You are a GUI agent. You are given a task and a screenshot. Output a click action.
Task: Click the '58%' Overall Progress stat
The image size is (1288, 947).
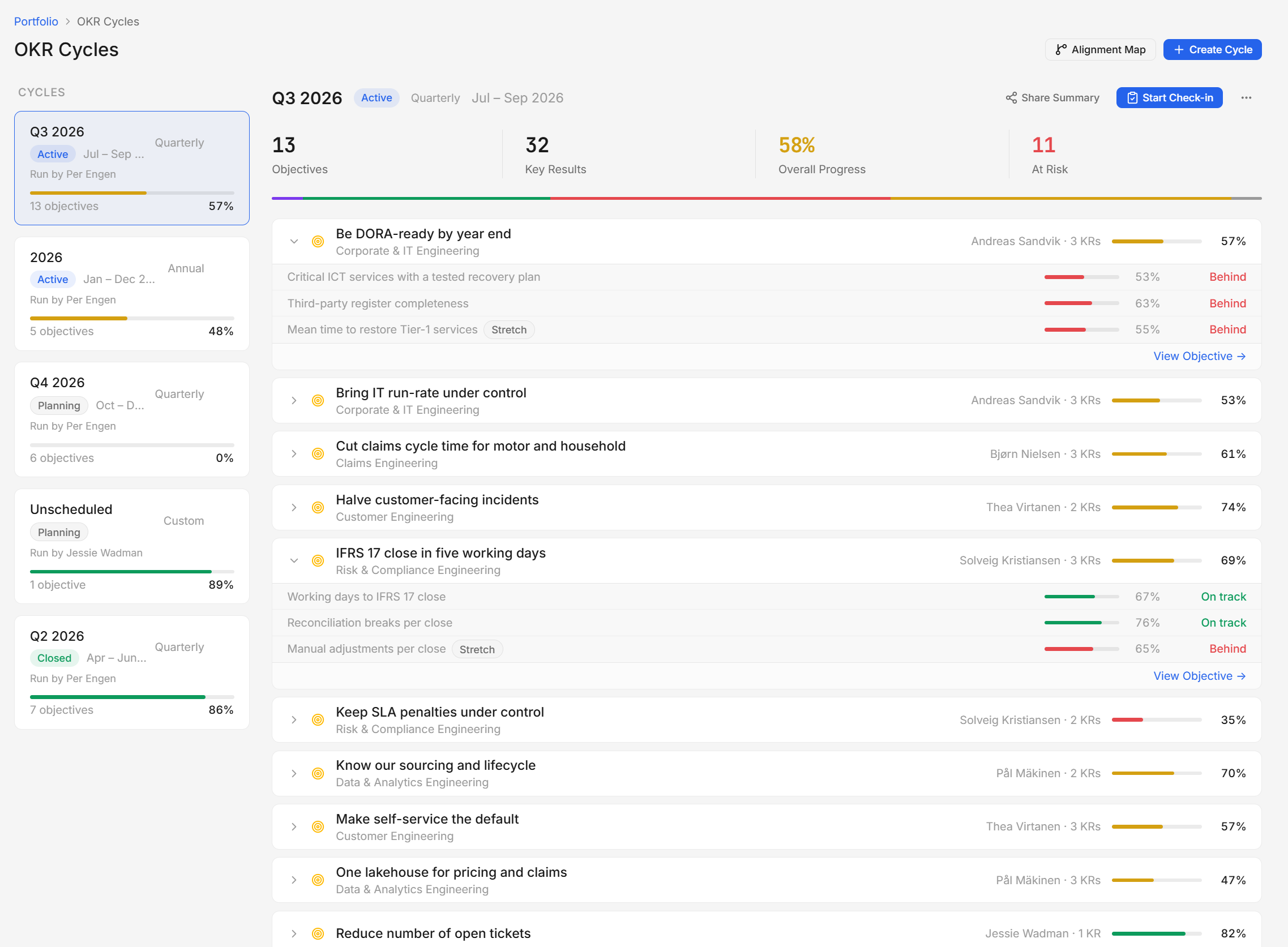point(796,145)
